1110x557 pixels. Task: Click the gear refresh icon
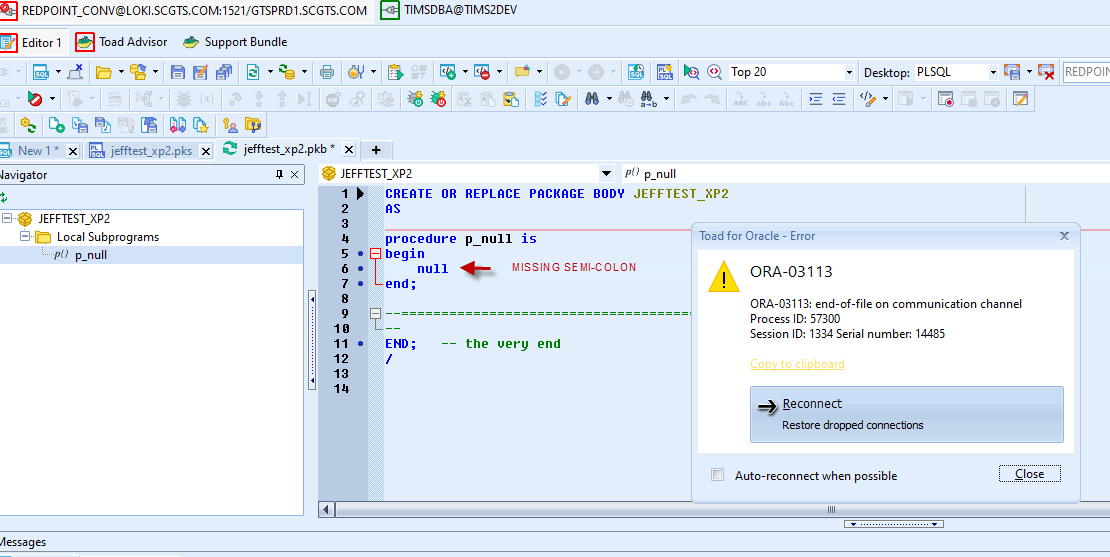pyautogui.click(x=28, y=125)
